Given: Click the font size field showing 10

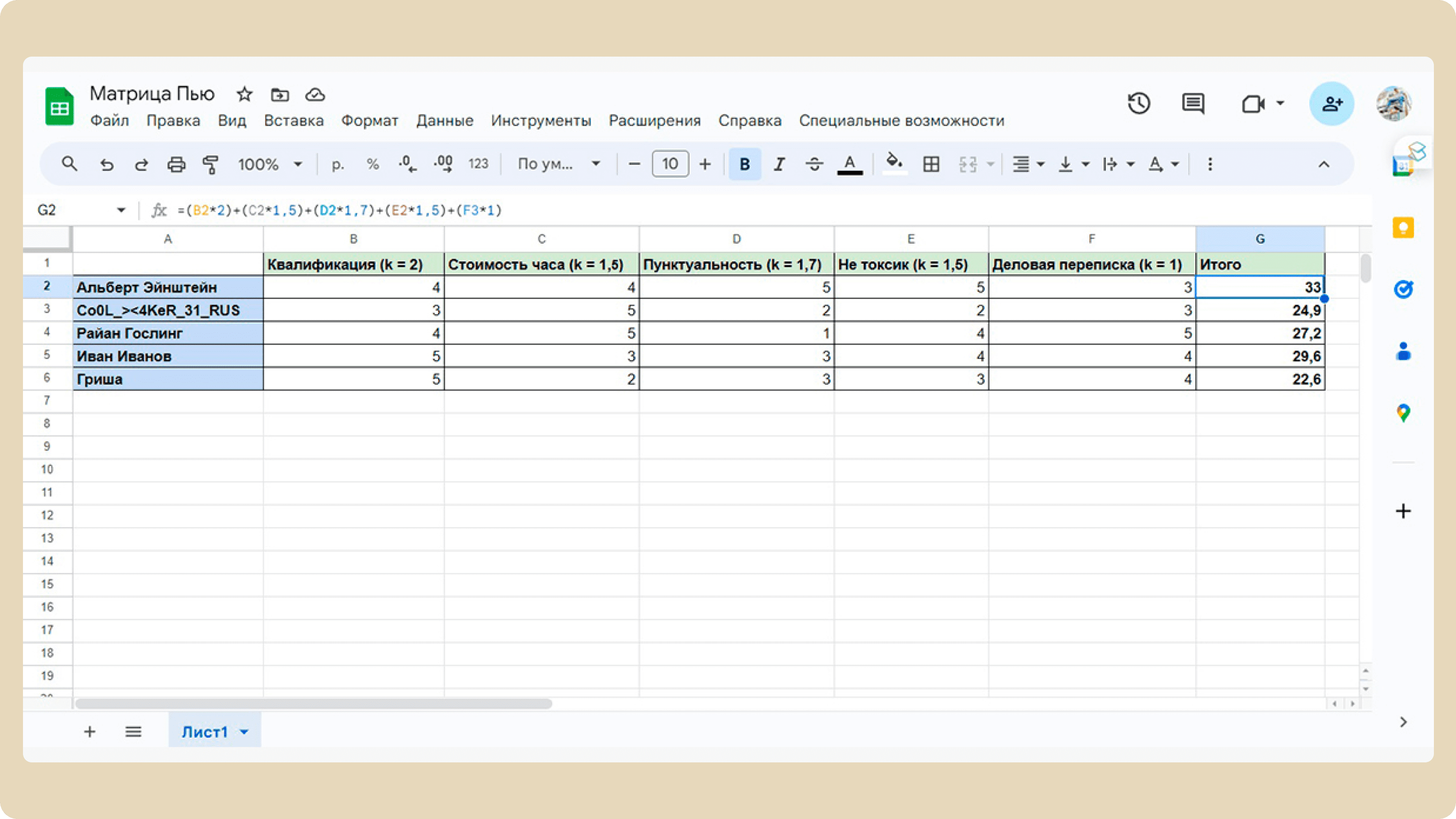Looking at the screenshot, I should click(671, 164).
